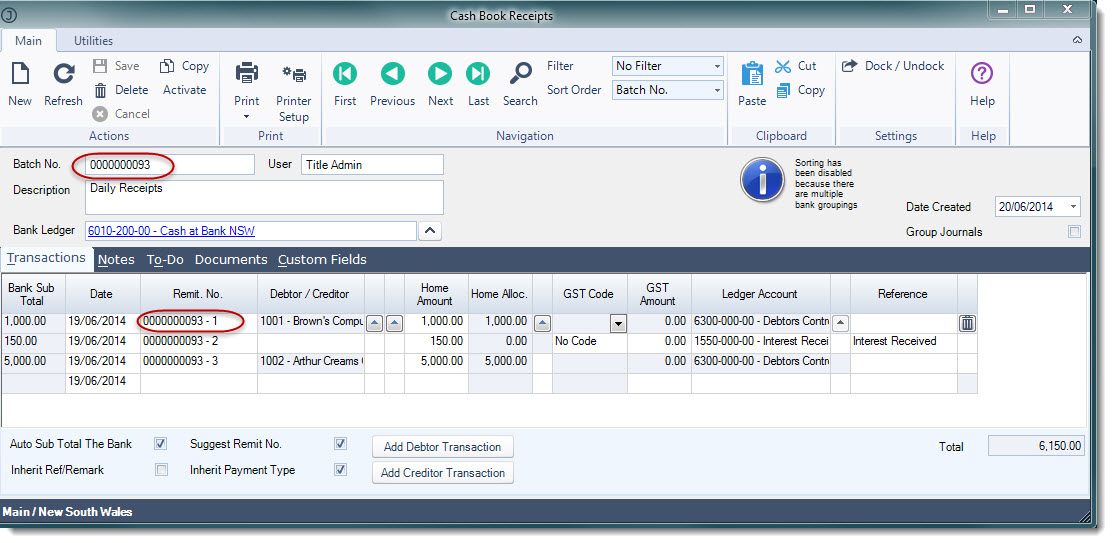Jump to the Last record

pos(478,84)
